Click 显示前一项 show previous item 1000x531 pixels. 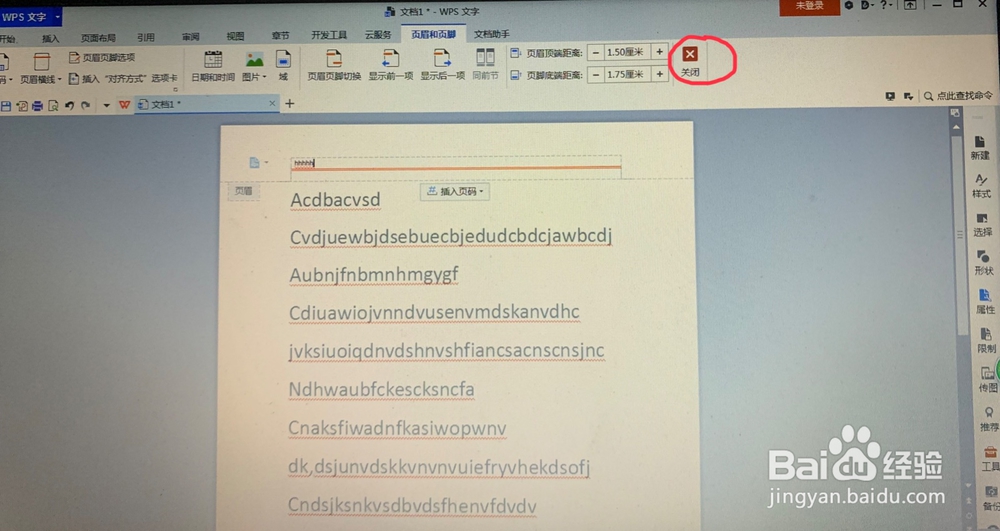point(390,66)
